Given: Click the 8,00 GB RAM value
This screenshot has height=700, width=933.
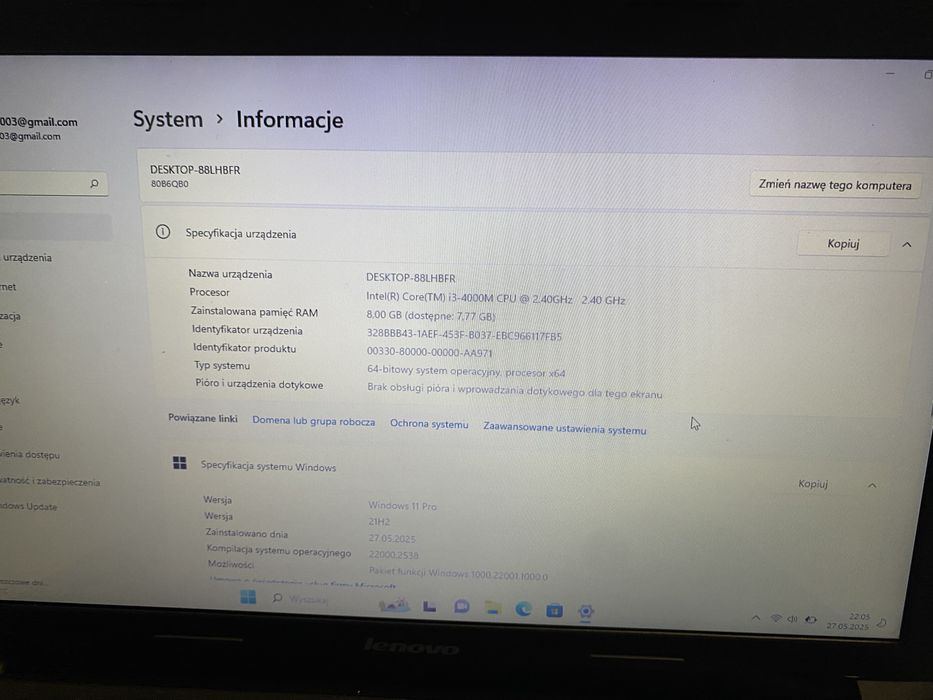Looking at the screenshot, I should (x=431, y=316).
